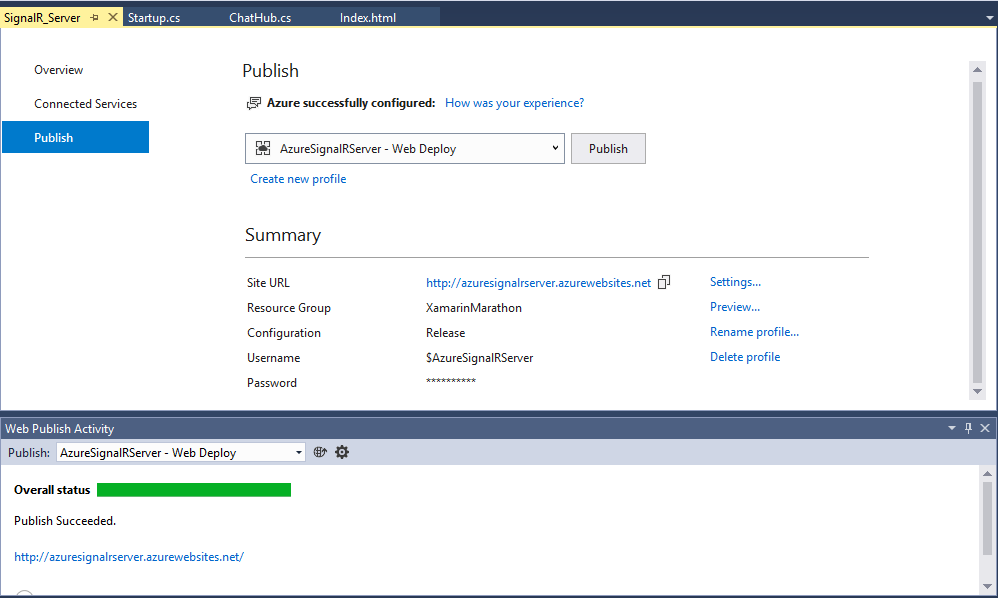Click the XamarinMarathon resource group value

474,308
